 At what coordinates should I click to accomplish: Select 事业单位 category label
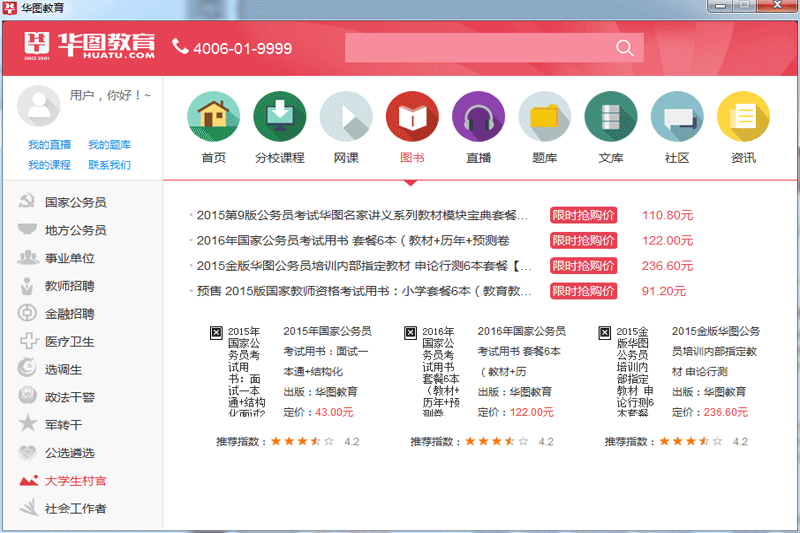tap(69, 258)
